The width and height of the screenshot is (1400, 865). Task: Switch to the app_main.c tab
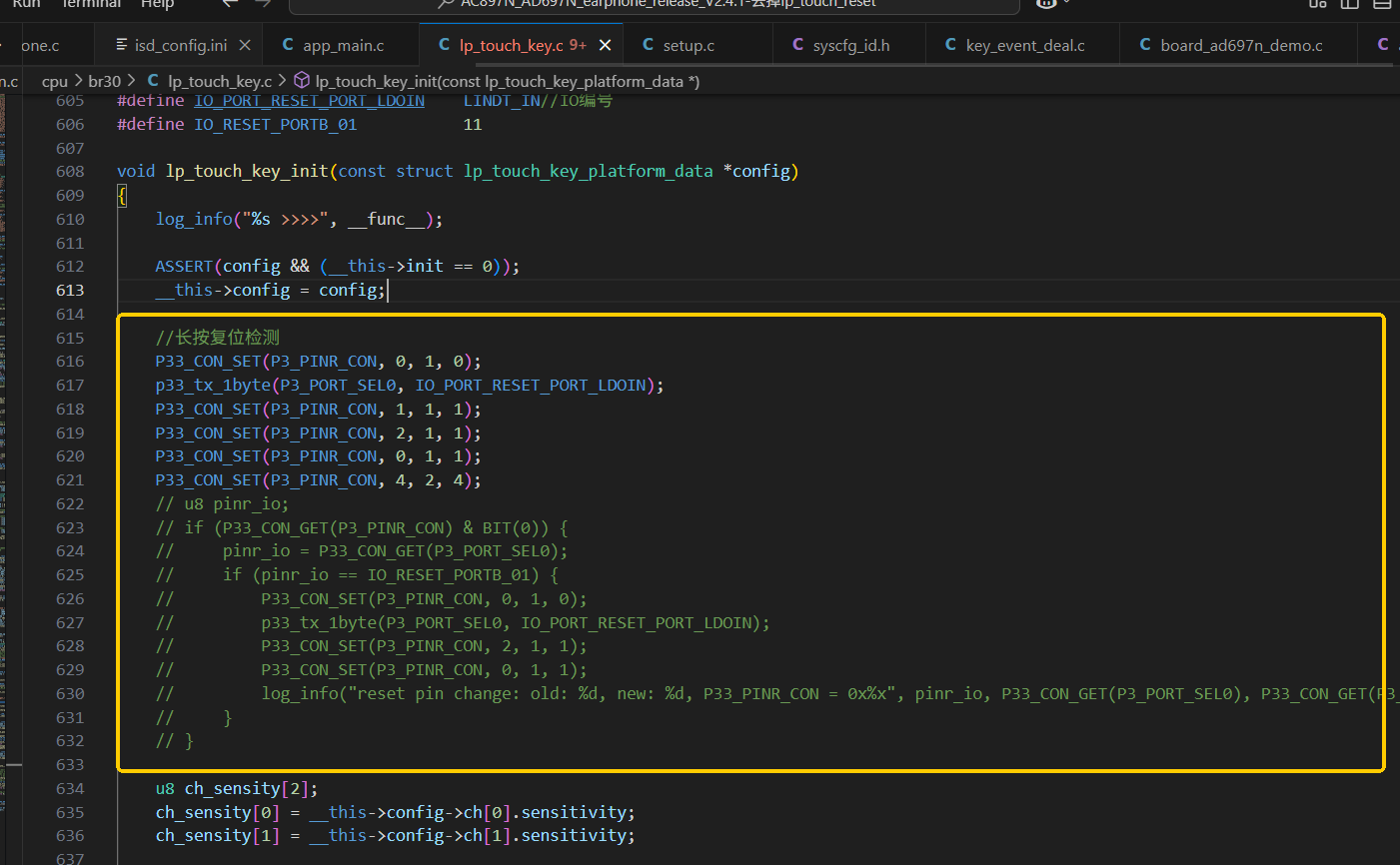tap(344, 45)
